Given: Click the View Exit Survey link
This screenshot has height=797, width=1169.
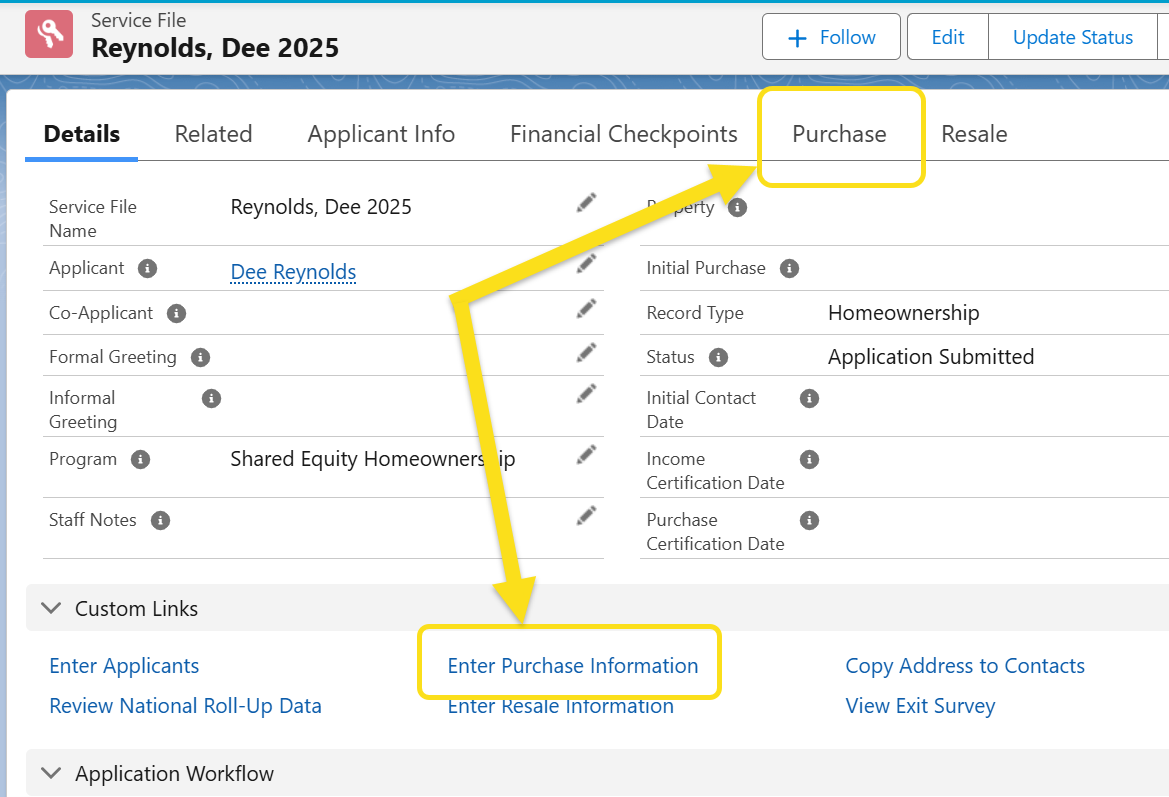Looking at the screenshot, I should (x=920, y=706).
